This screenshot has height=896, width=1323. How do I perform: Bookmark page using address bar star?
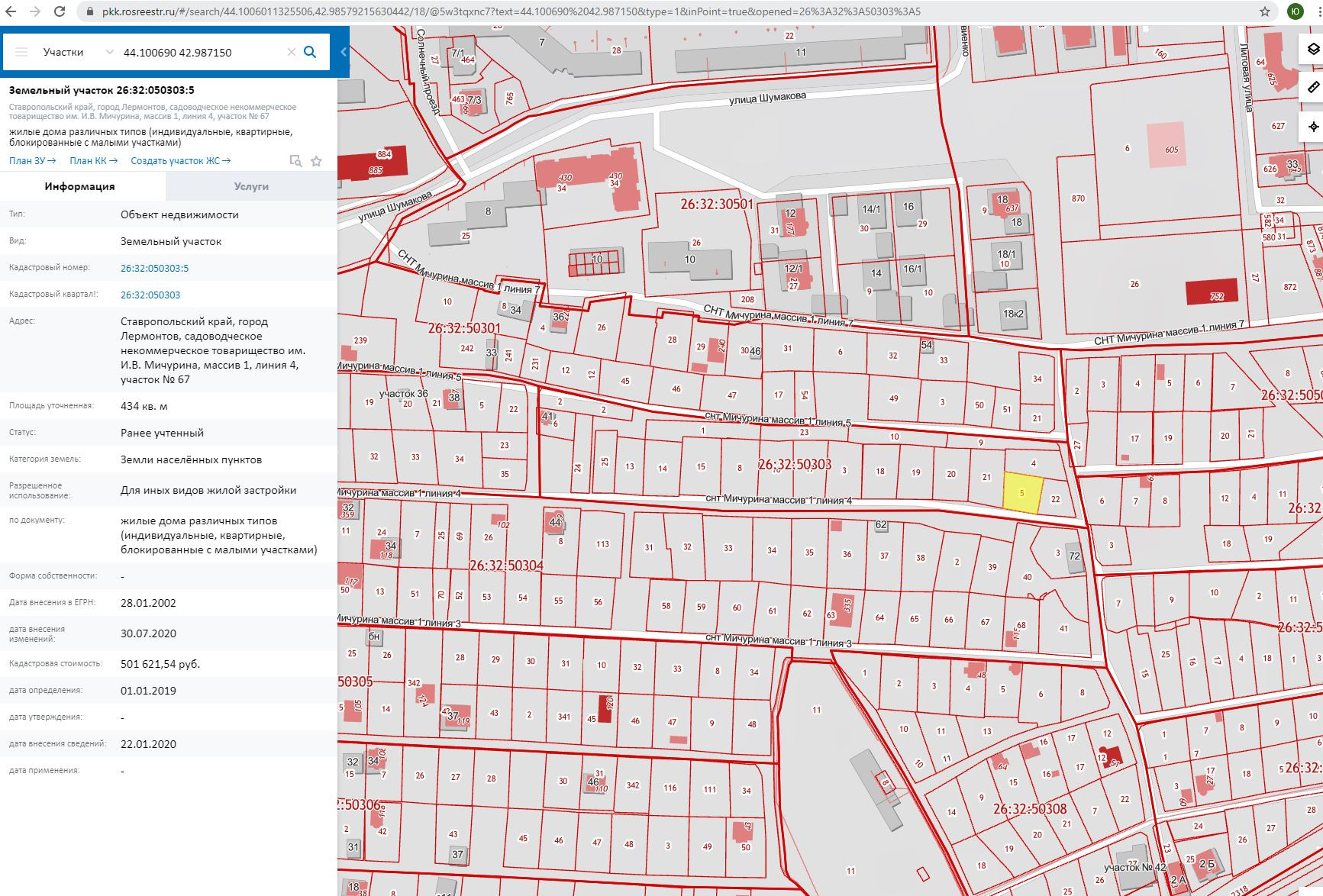point(1265,11)
